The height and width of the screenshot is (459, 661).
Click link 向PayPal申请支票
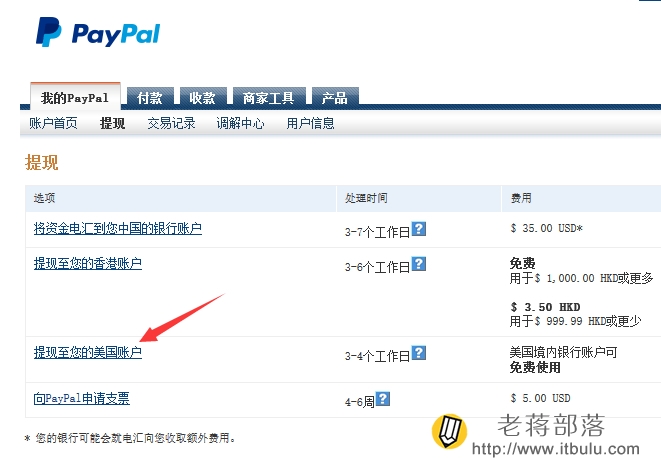81,398
